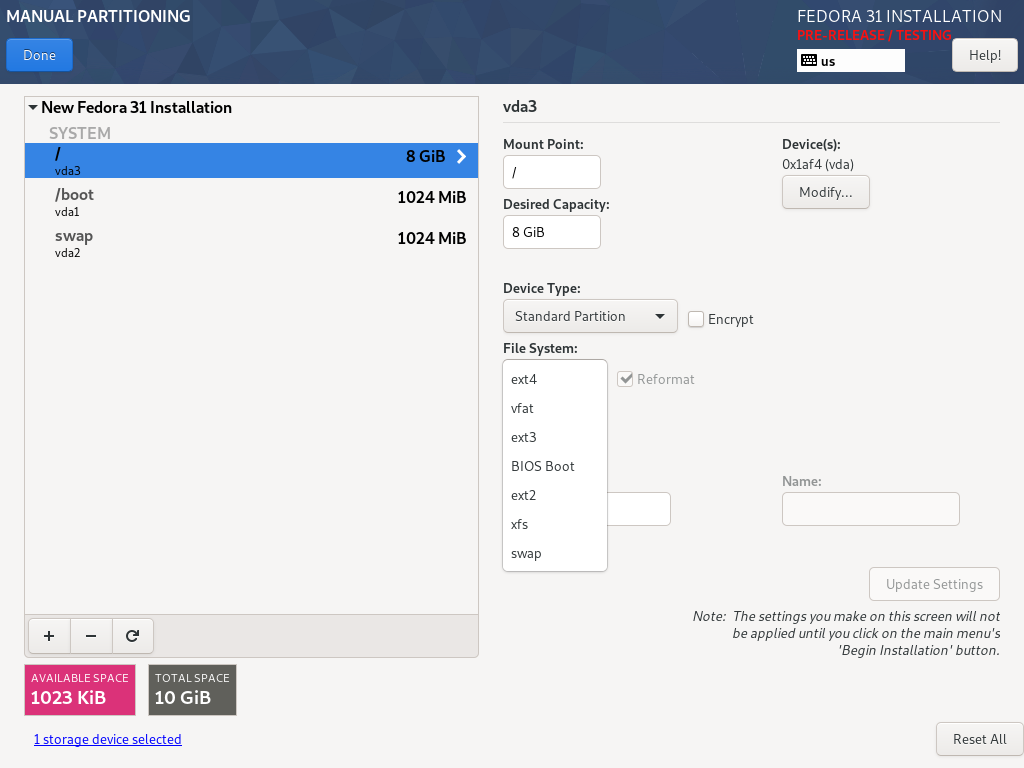Choose xfs from the file system list

click(x=554, y=524)
